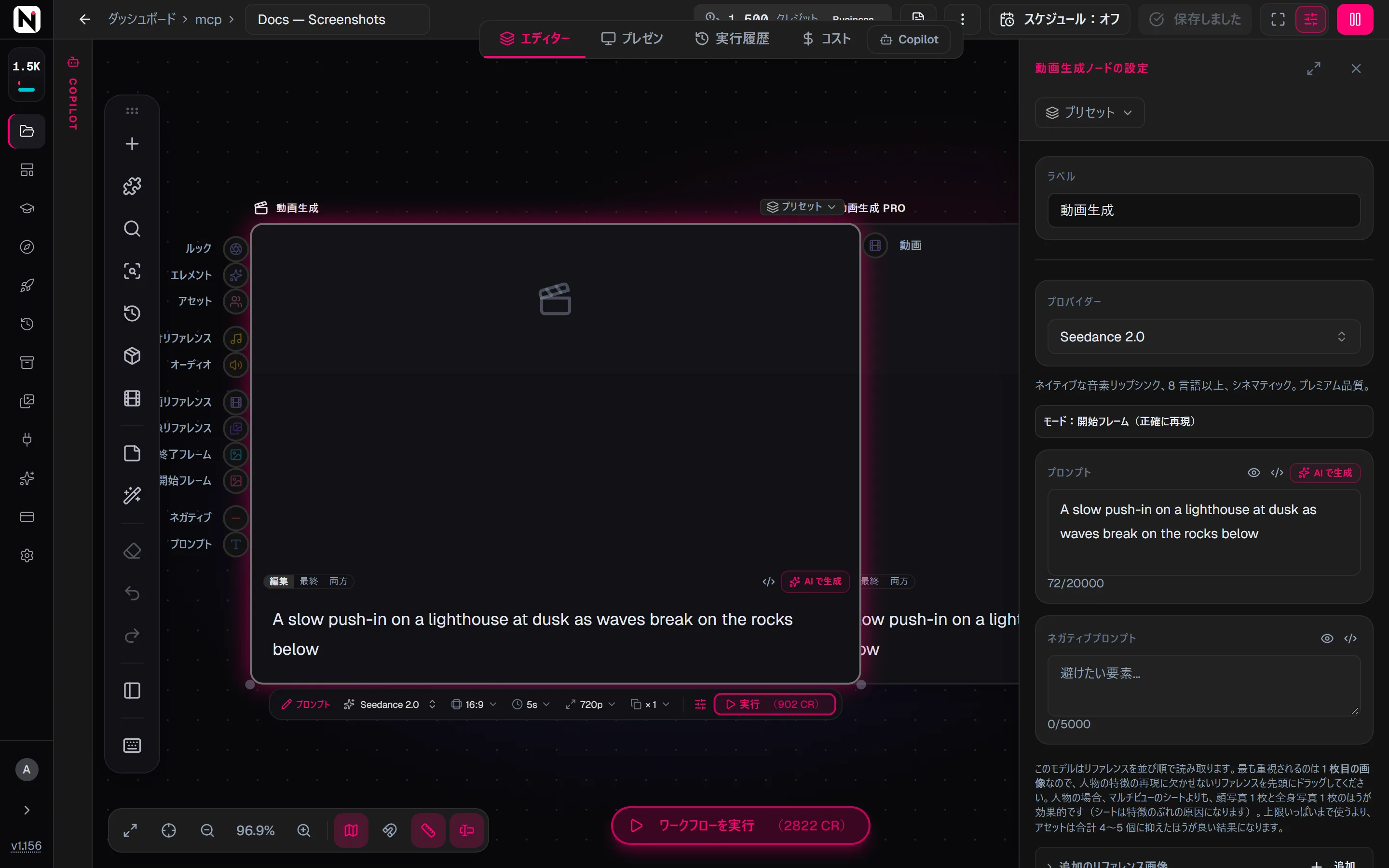Viewport: 1389px width, 868px height.
Task: Toggle the pink panel layout button top right
Action: click(1355, 19)
